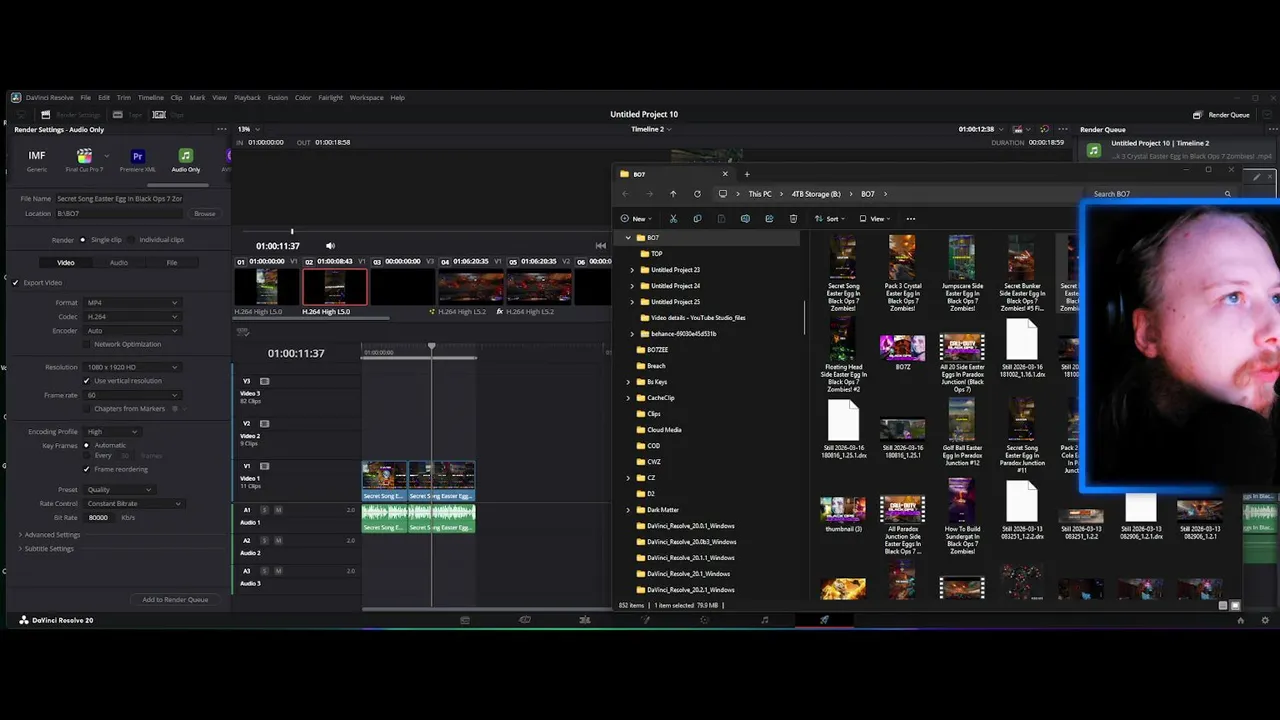Refresh the Explorer BO7 folder
Screen dimensions: 1280x720
697,194
